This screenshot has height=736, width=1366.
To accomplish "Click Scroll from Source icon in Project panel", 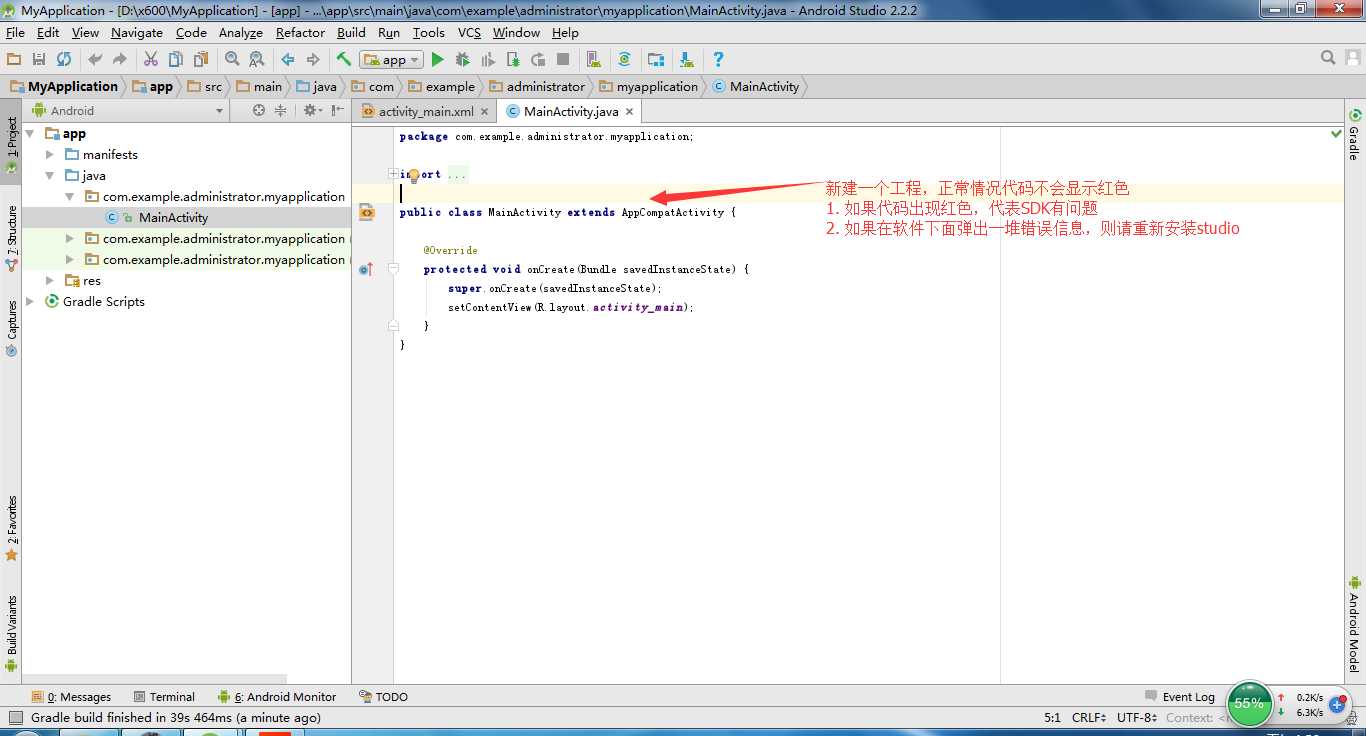I will 259,110.
